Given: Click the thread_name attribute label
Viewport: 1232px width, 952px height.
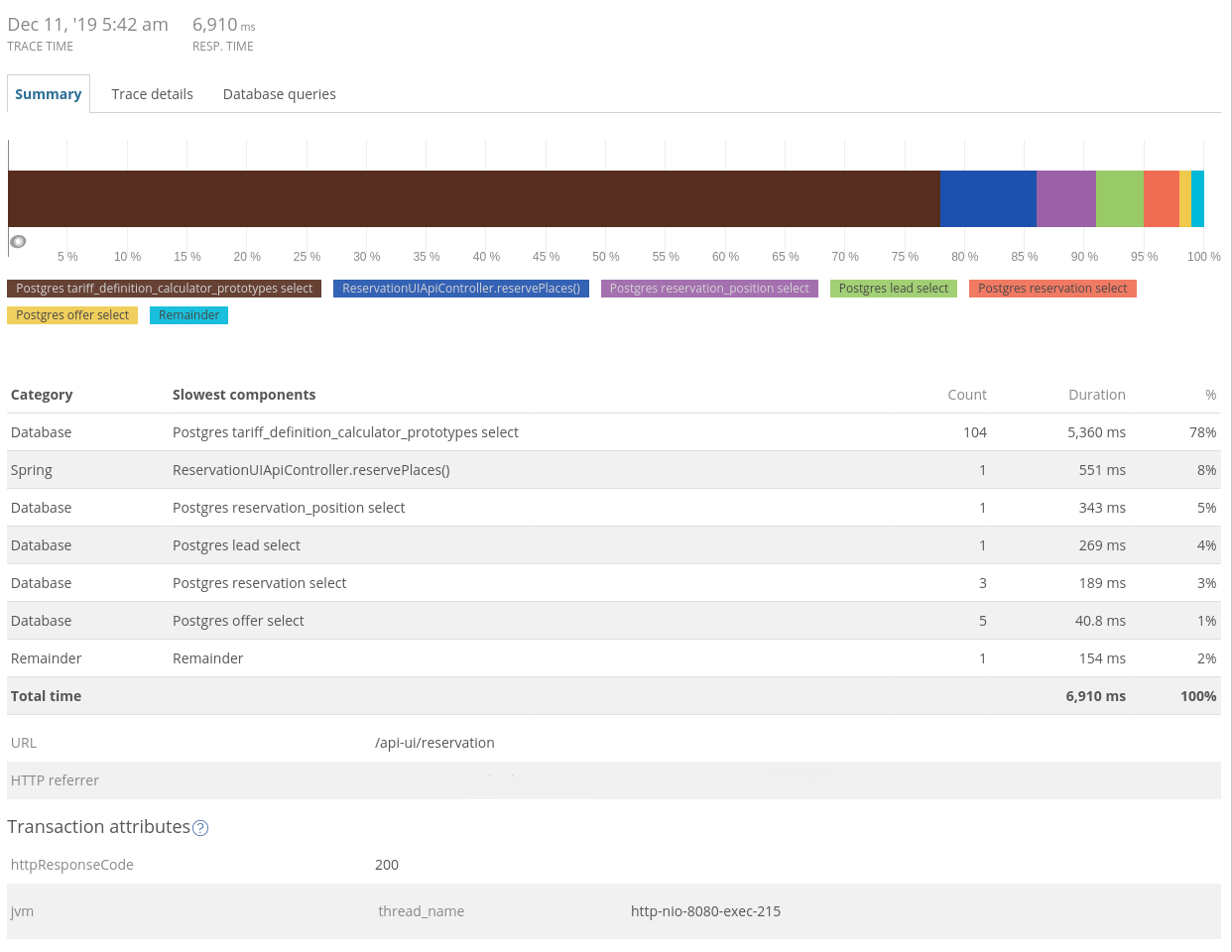Looking at the screenshot, I should [422, 911].
